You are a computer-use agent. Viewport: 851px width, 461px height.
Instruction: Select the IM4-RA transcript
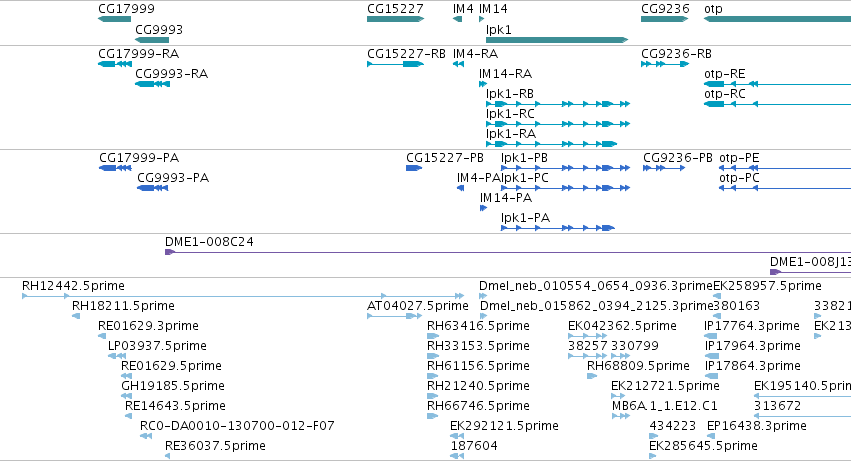[x=458, y=64]
